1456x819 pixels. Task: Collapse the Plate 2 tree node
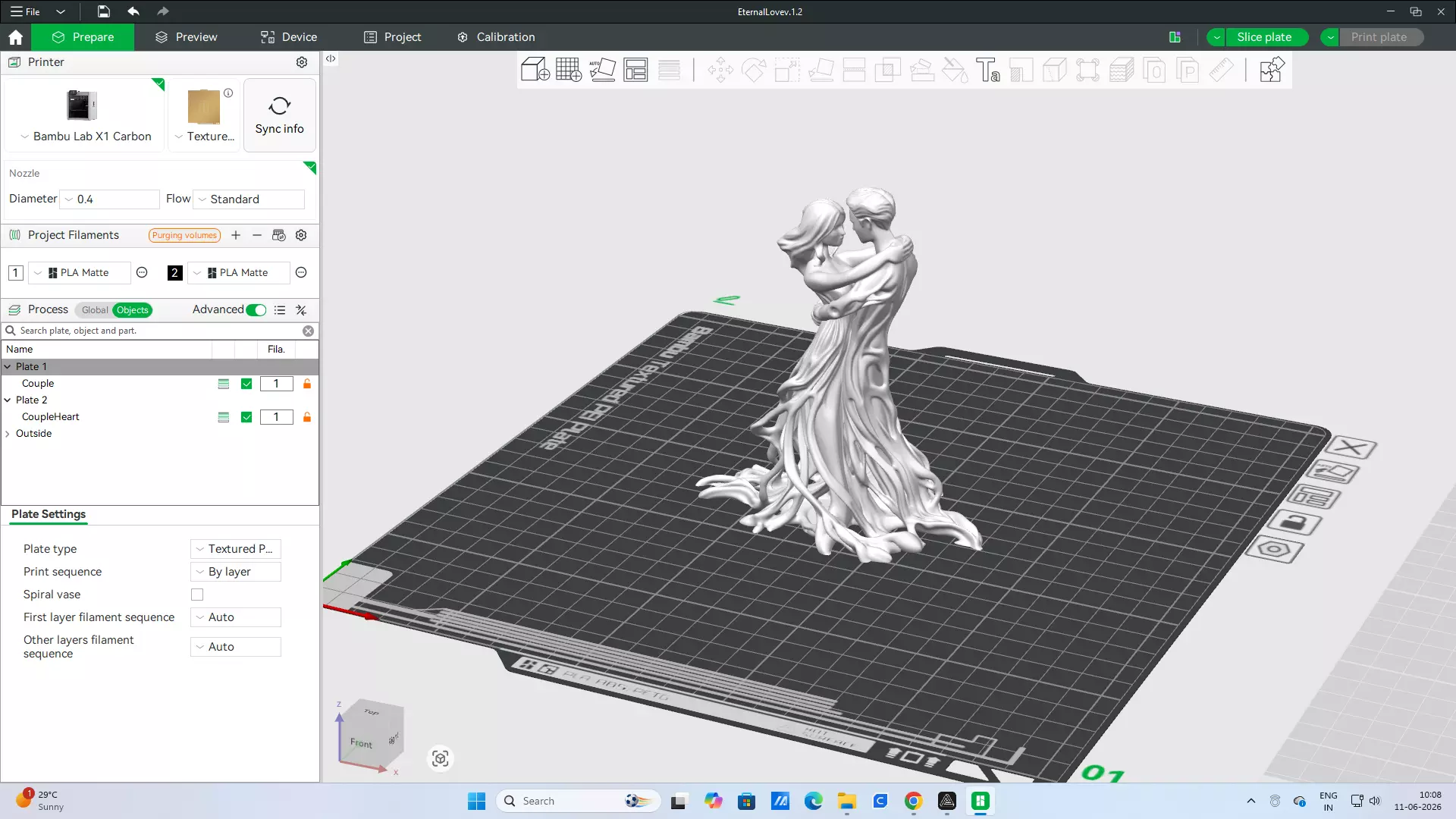pyautogui.click(x=8, y=400)
